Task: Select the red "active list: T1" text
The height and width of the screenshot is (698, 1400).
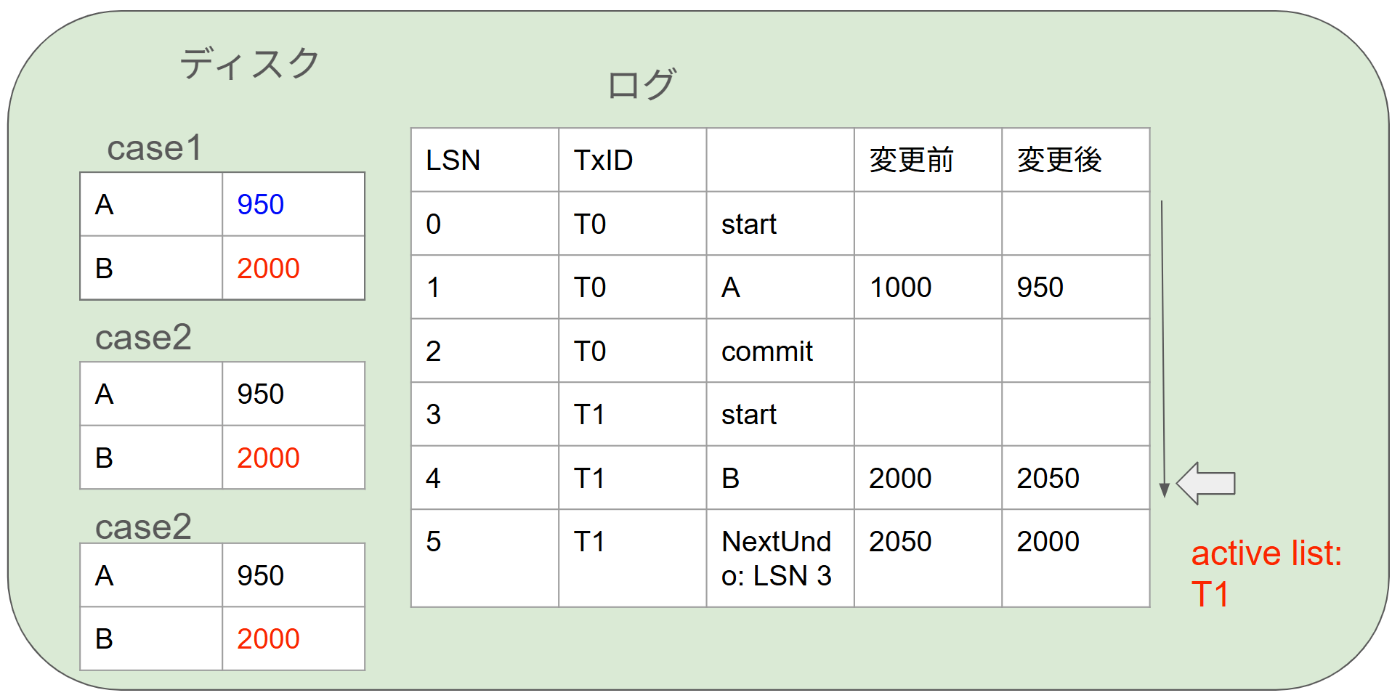Action: [1266, 574]
